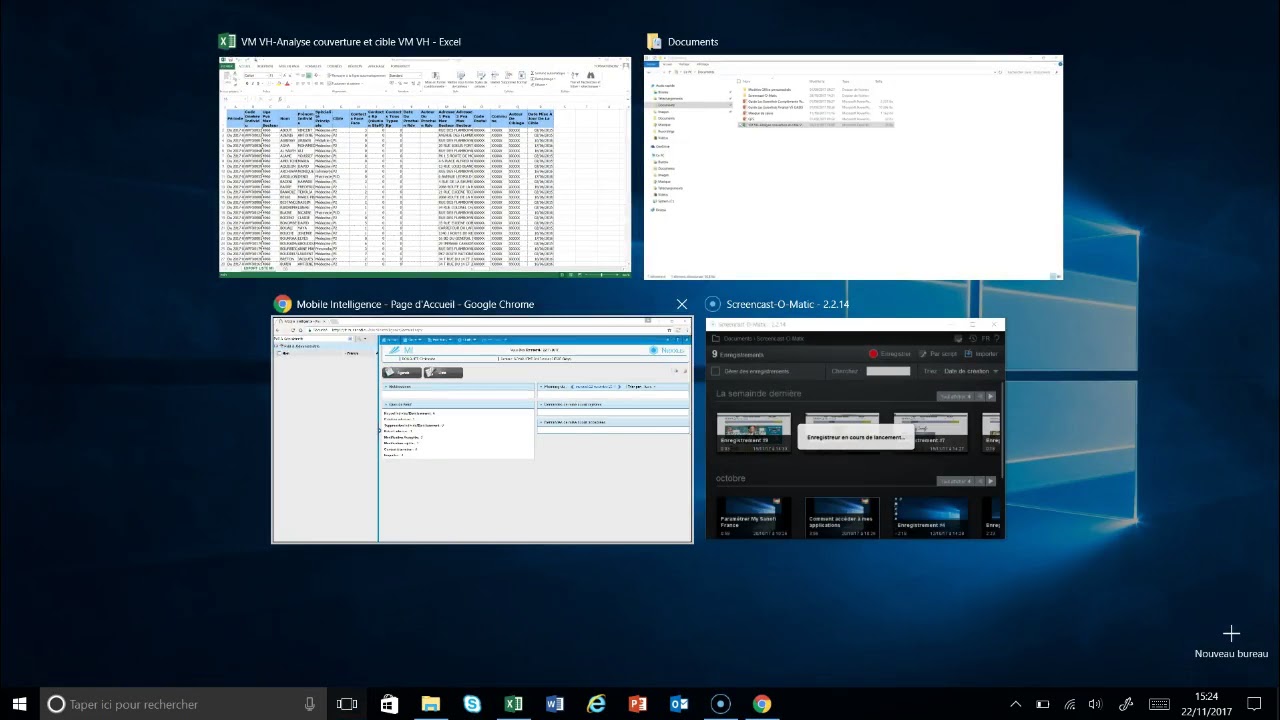Launch PowerPoint from the taskbar
This screenshot has width=1280, height=720.
coord(637,704)
